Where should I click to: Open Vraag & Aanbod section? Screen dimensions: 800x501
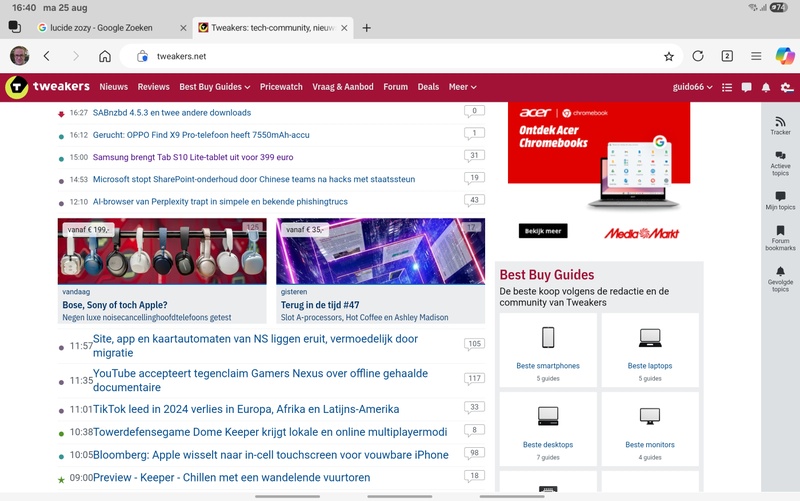coord(343,87)
